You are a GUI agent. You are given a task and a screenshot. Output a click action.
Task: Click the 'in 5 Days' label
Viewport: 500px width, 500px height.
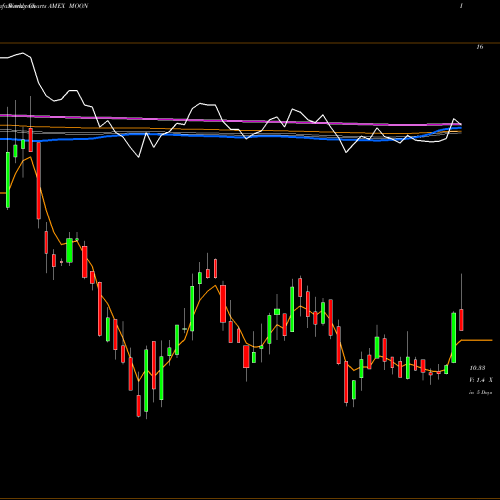[480, 393]
